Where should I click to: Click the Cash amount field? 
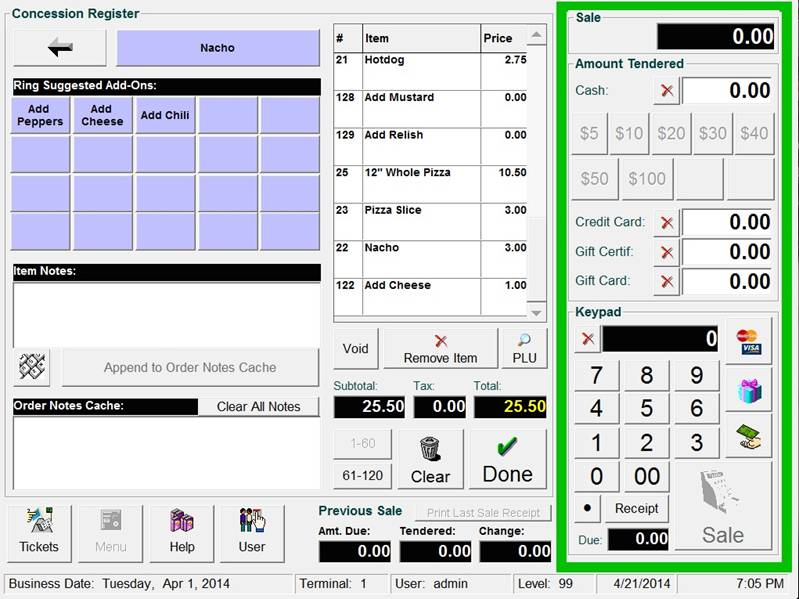[729, 91]
